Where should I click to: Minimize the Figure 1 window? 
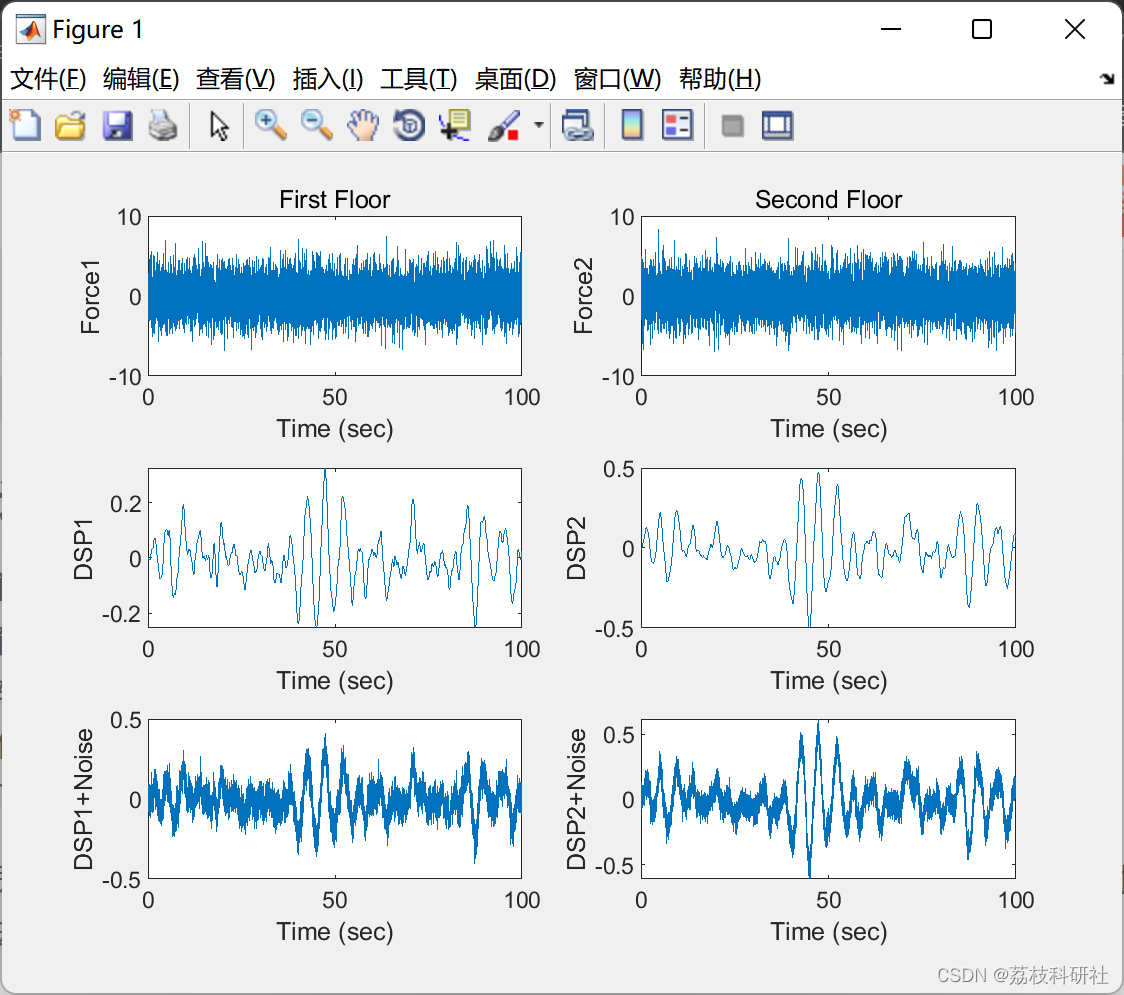[x=890, y=29]
